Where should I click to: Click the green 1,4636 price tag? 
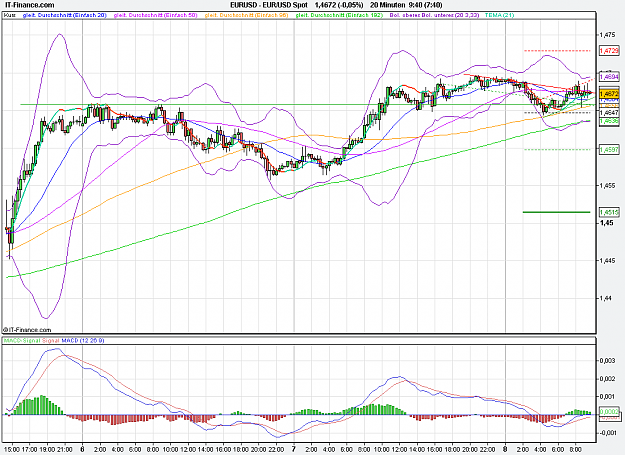click(609, 121)
